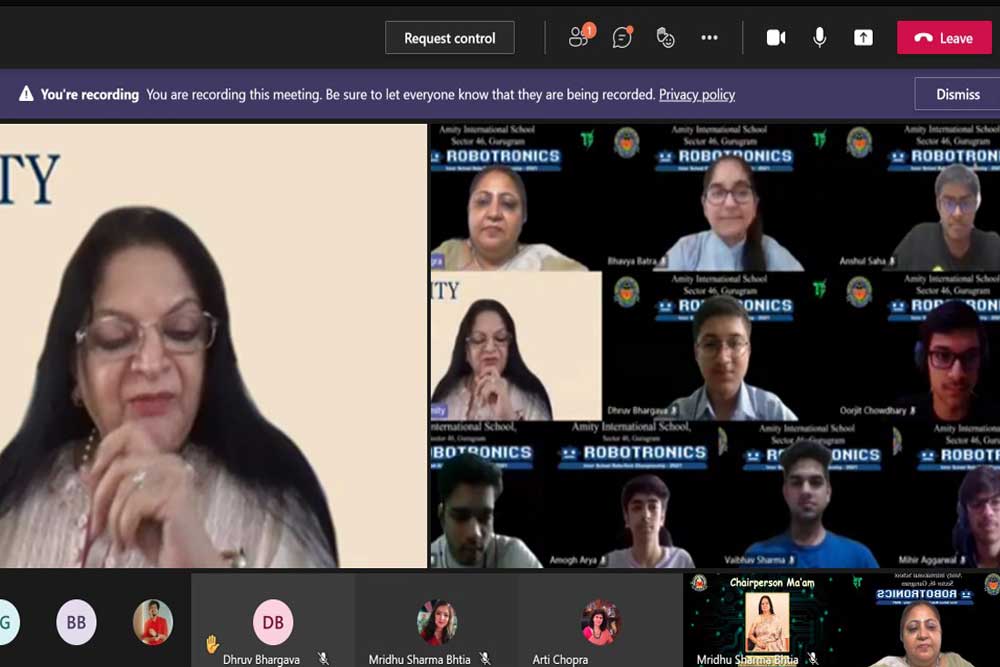Viewport: 1000px width, 667px height.
Task: Toggle the camera on or off
Action: (x=776, y=38)
